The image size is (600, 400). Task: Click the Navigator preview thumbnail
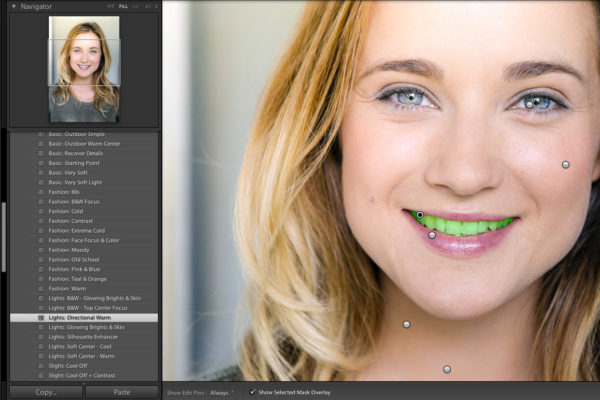(x=84, y=69)
